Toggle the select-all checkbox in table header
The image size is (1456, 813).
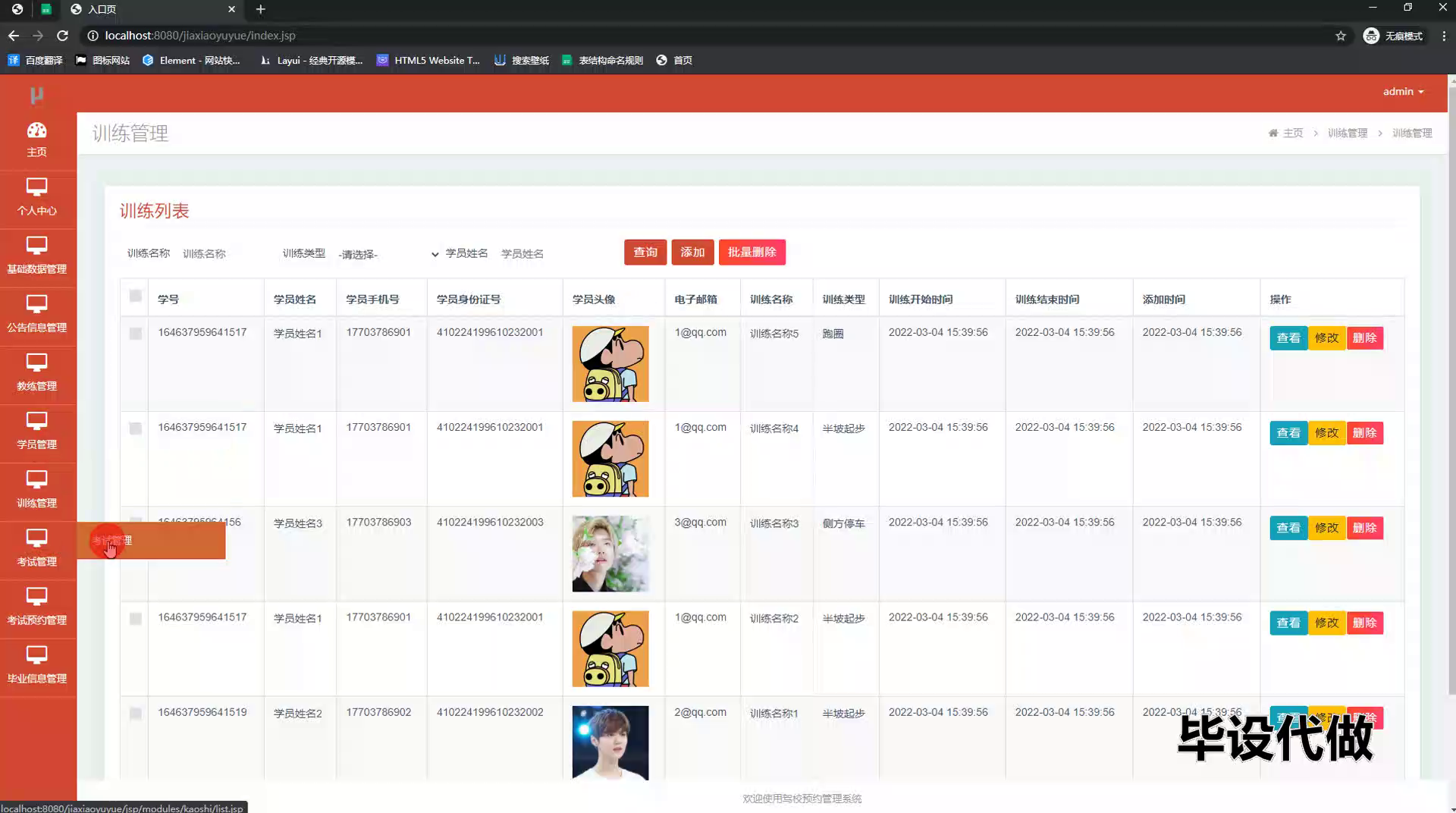(135, 296)
